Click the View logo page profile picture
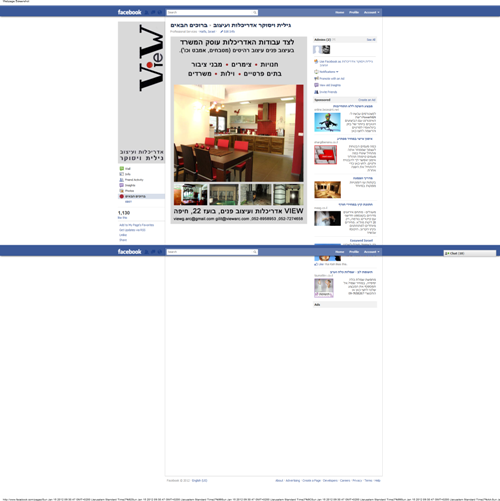The width and height of the screenshot is (500, 501). point(141,92)
